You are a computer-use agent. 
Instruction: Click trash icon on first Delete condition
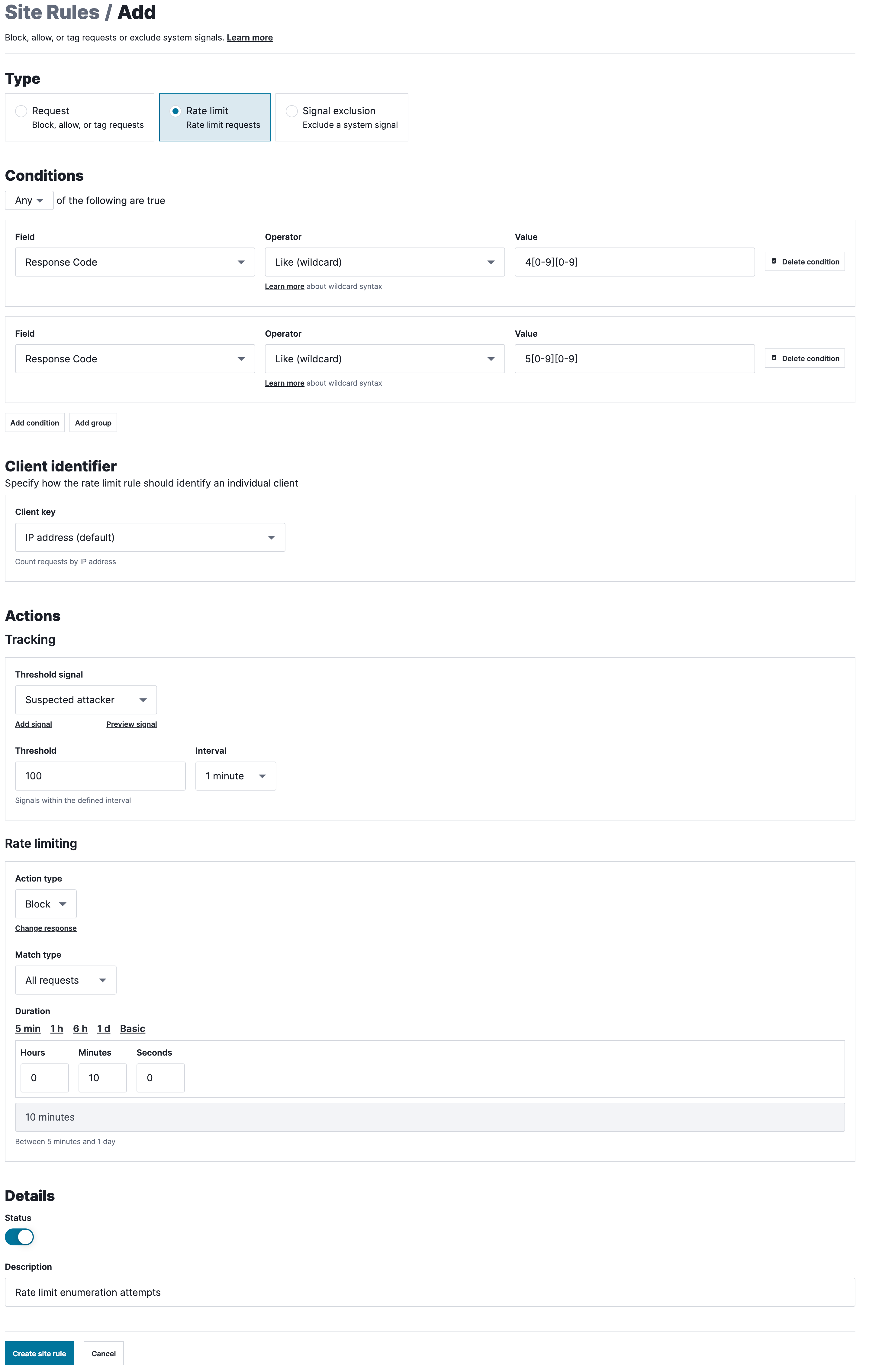pos(773,261)
